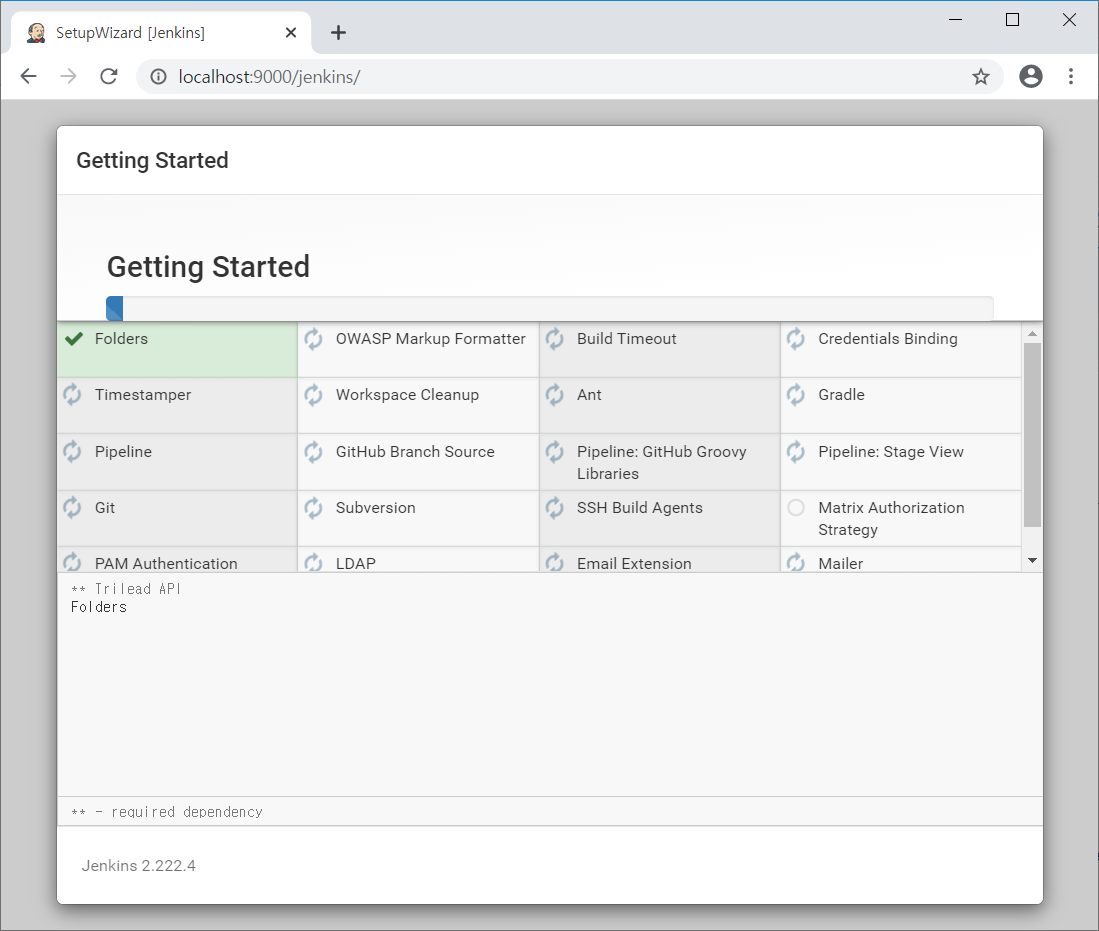The image size is (1099, 931).
Task: Click the plugin list scroll-down arrow
Action: pos(1032,560)
